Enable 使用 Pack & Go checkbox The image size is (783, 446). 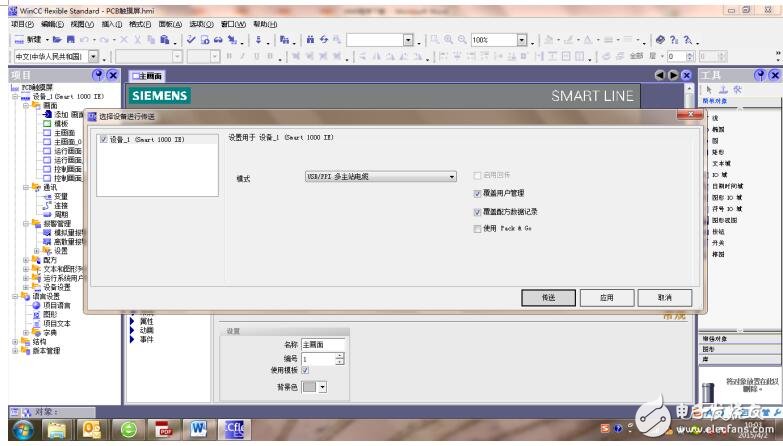[x=477, y=229]
